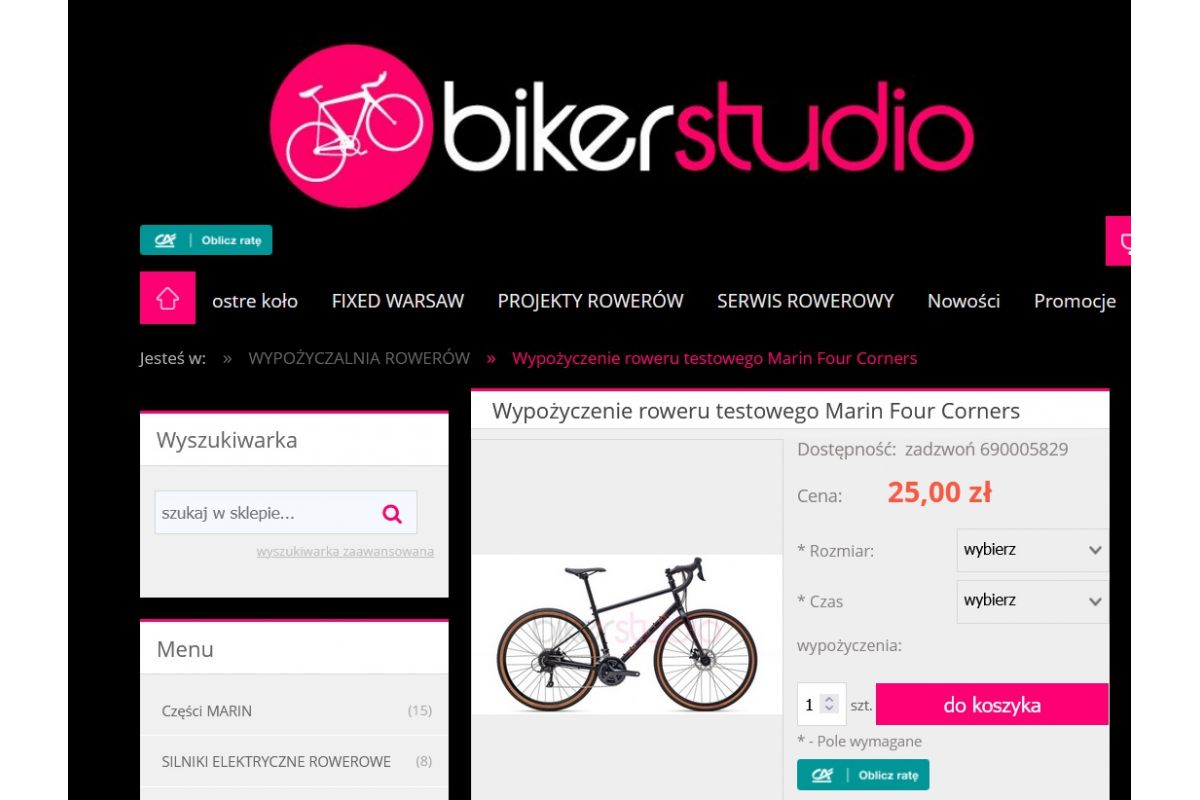Open SERWIS ROWEROWY menu item

(805, 301)
